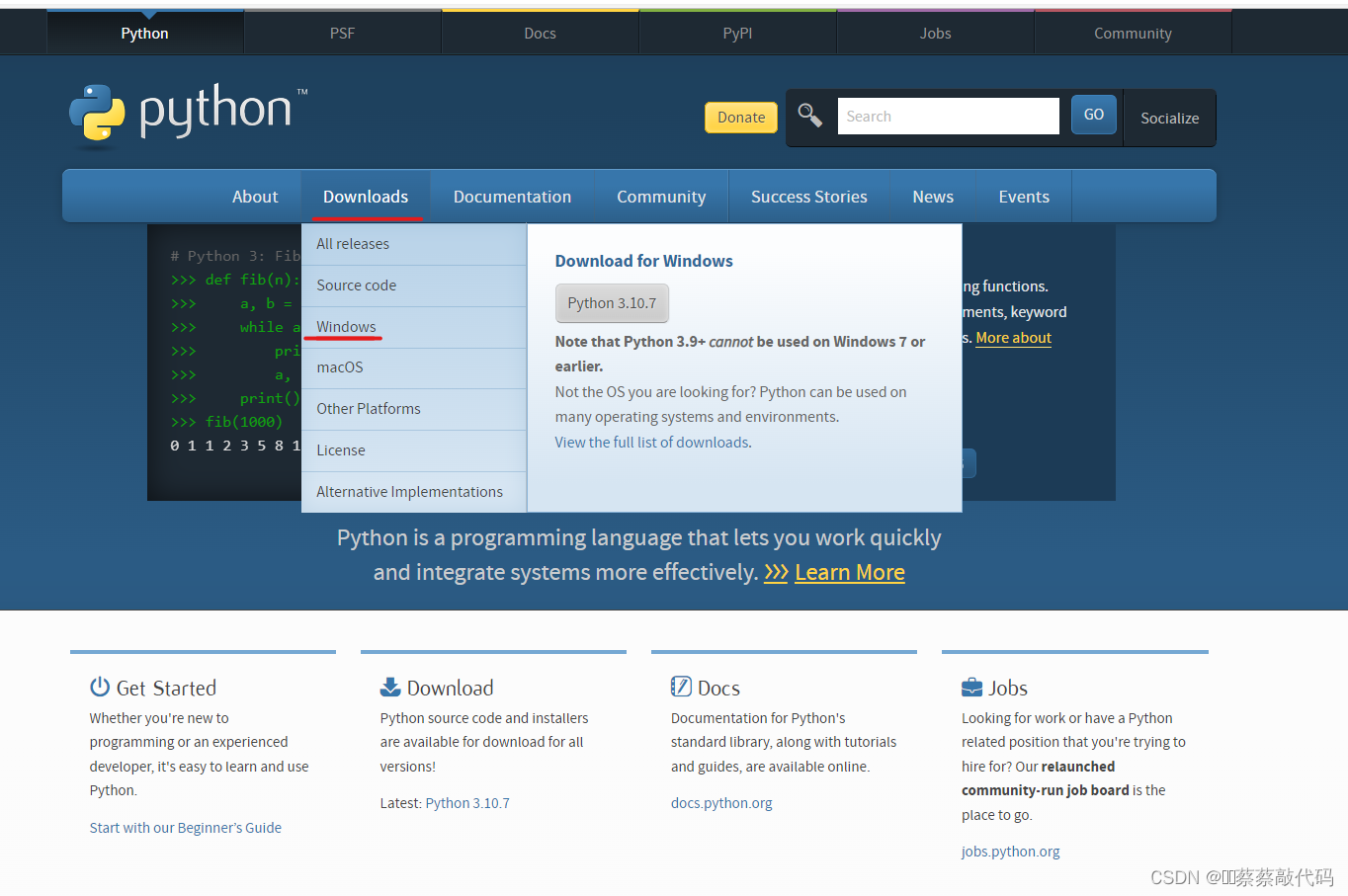Click the >>> arrows before Learn More
This screenshot has height=896, width=1348.
[x=776, y=573]
